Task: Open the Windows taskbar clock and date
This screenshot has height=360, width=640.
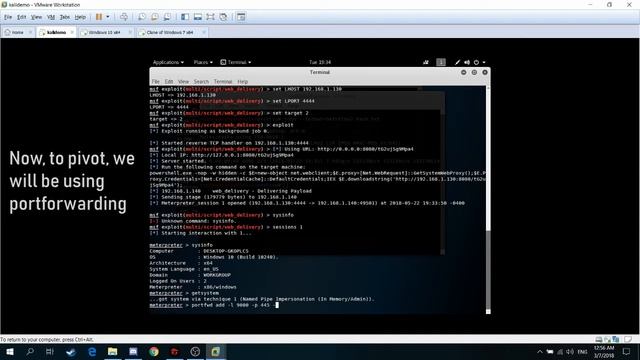Action: click(x=604, y=351)
